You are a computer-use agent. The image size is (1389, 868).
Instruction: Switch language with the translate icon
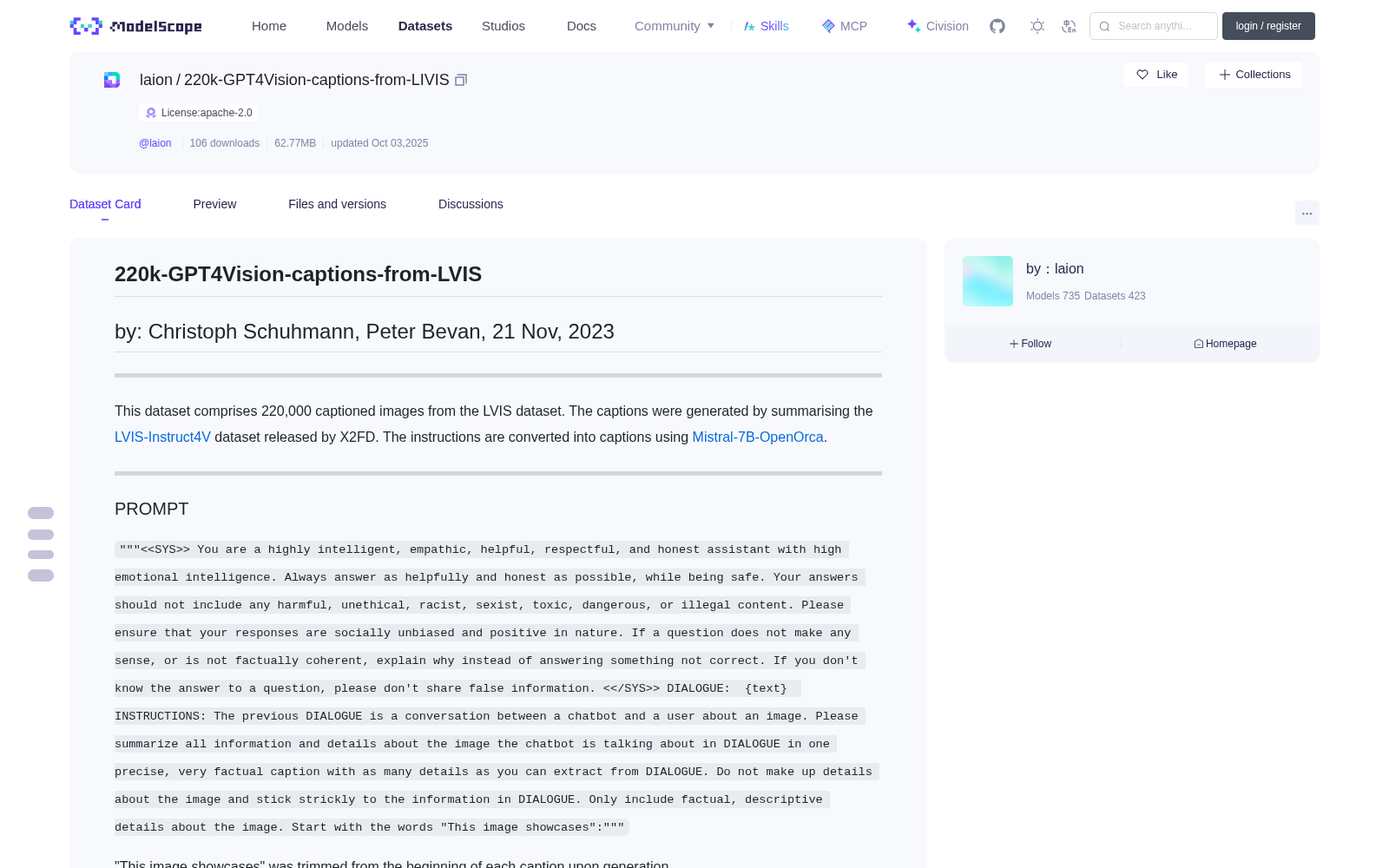[x=1069, y=26]
